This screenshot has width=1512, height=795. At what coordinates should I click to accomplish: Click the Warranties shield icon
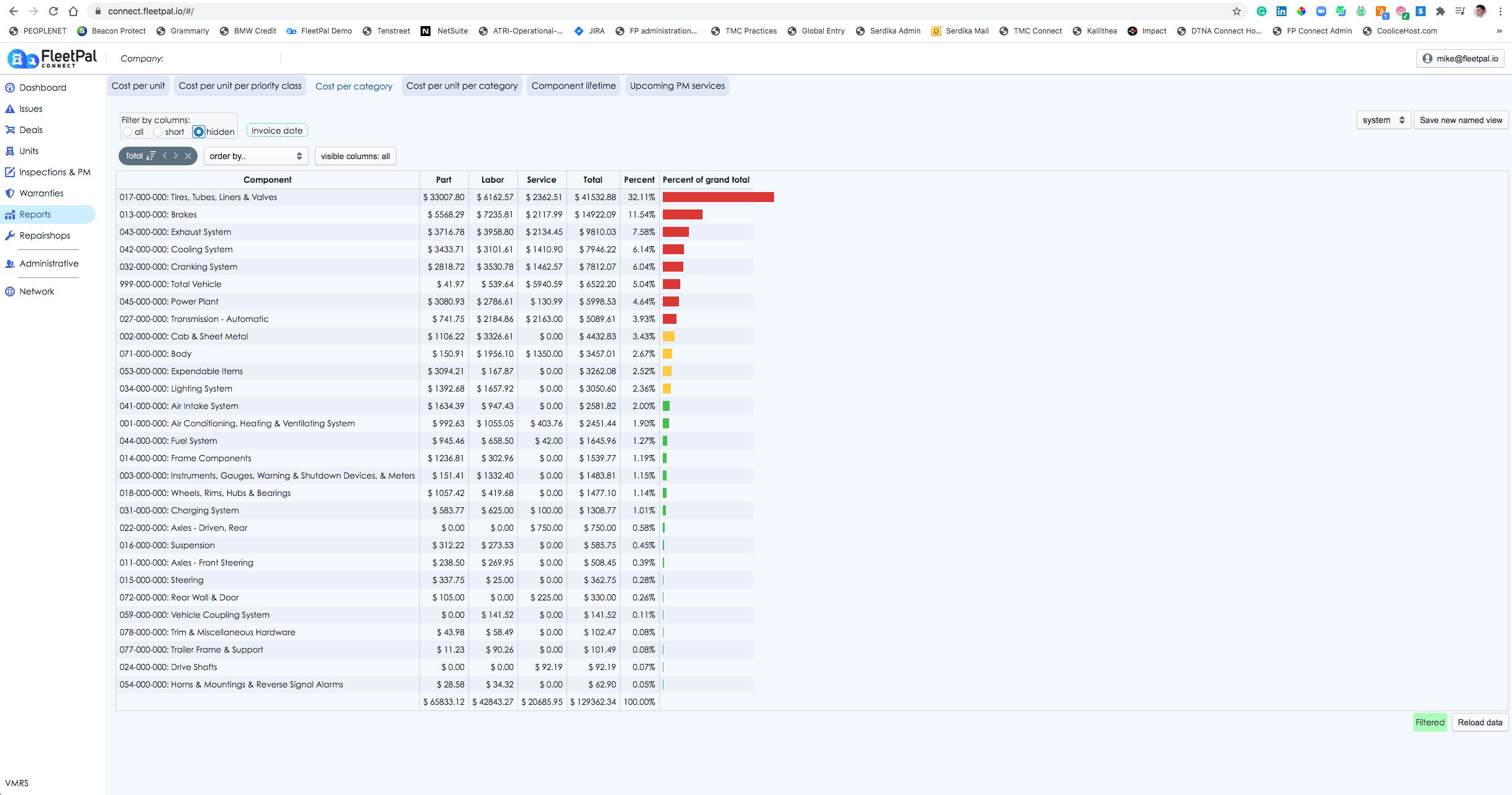point(10,193)
